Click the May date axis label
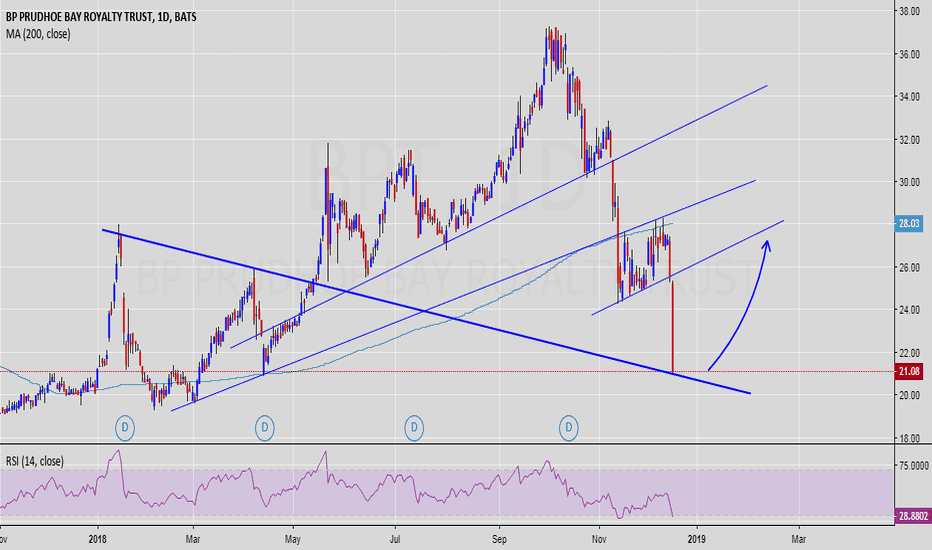Image resolution: width=932 pixels, height=550 pixels. tap(292, 539)
